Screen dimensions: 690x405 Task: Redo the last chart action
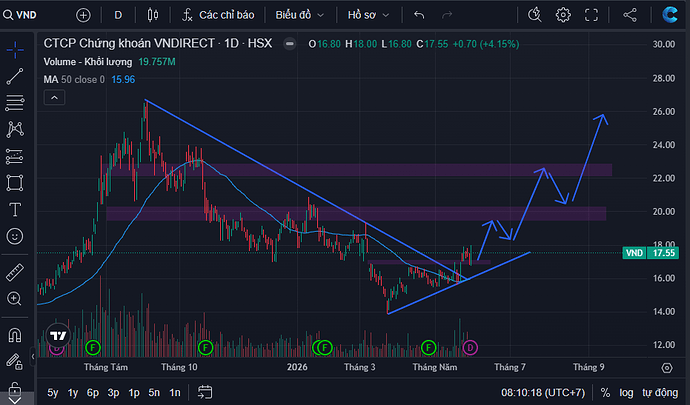tap(447, 15)
